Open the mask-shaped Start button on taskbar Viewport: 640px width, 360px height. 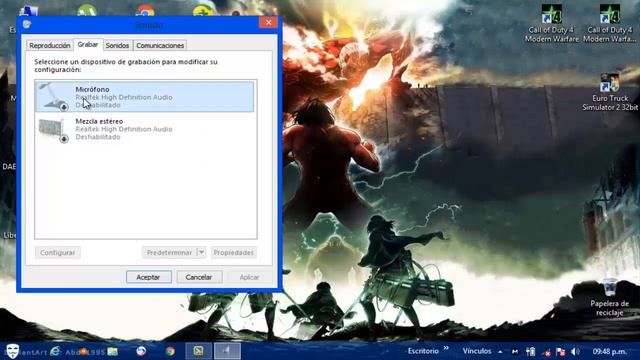pyautogui.click(x=13, y=351)
